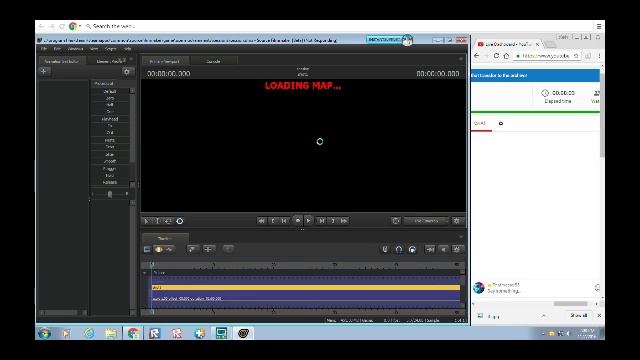Click the yellow clip bar in the timeline
This screenshot has width=640, height=360.
click(x=306, y=287)
